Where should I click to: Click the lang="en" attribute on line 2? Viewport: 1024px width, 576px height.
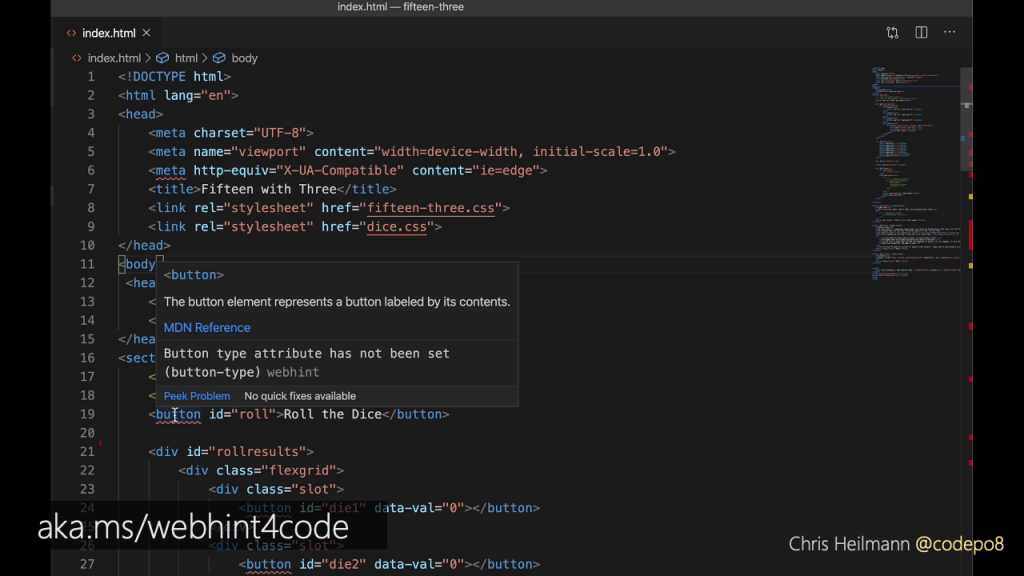pyautogui.click(x=197, y=96)
